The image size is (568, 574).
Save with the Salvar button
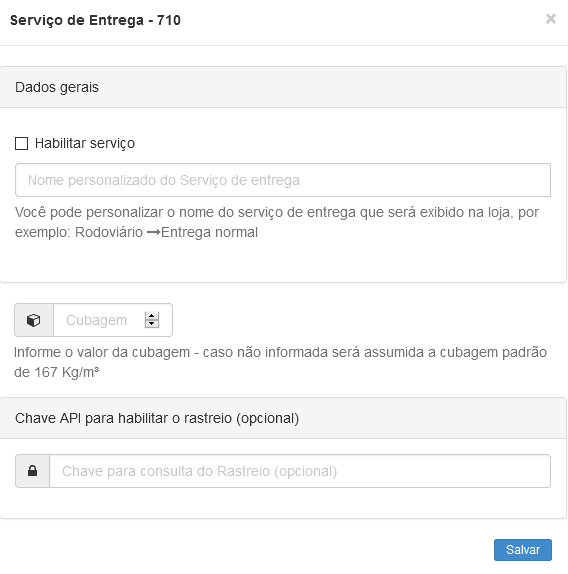click(x=523, y=549)
